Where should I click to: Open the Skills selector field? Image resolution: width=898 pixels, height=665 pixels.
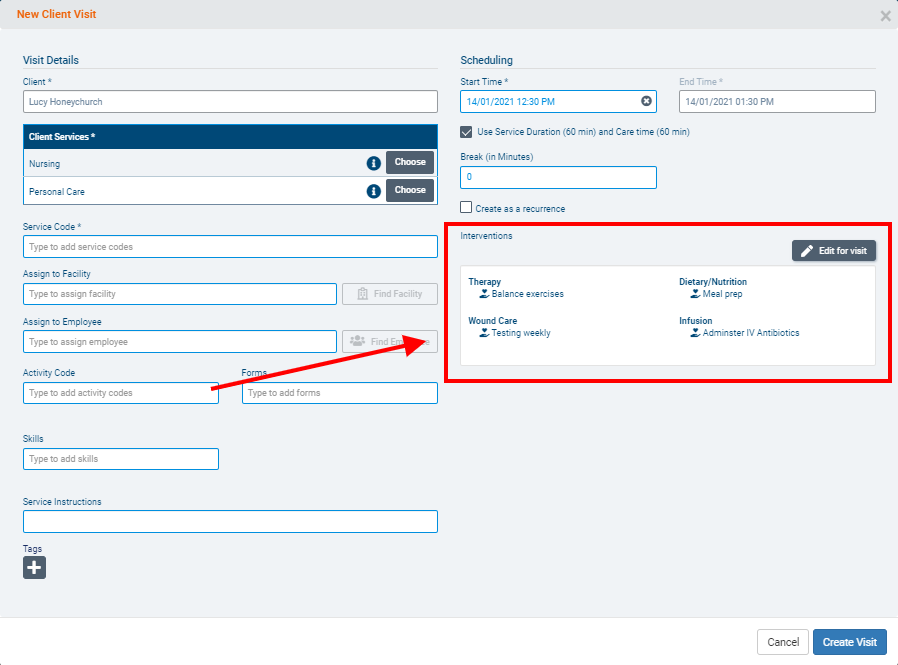point(120,459)
